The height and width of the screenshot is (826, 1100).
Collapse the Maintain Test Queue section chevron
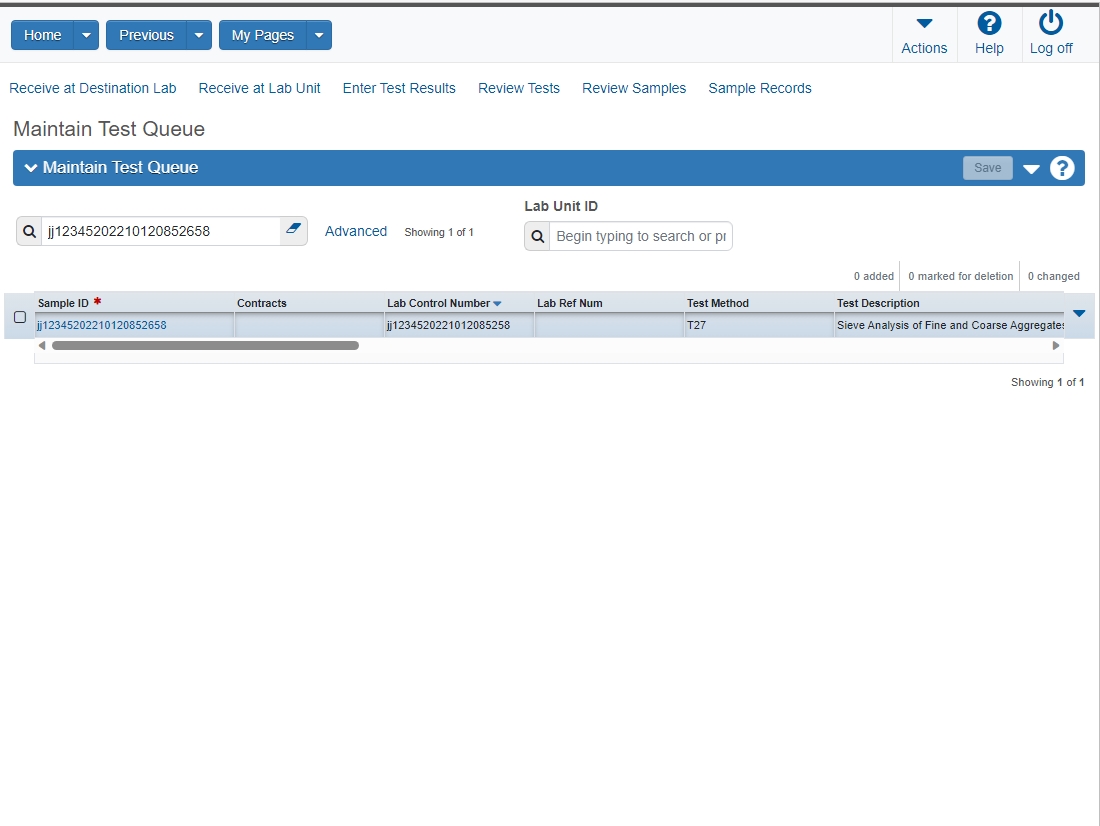click(x=31, y=168)
